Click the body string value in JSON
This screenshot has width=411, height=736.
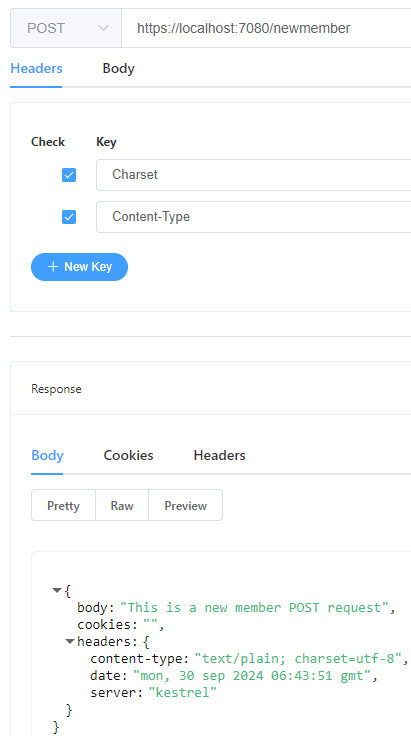[x=255, y=607]
